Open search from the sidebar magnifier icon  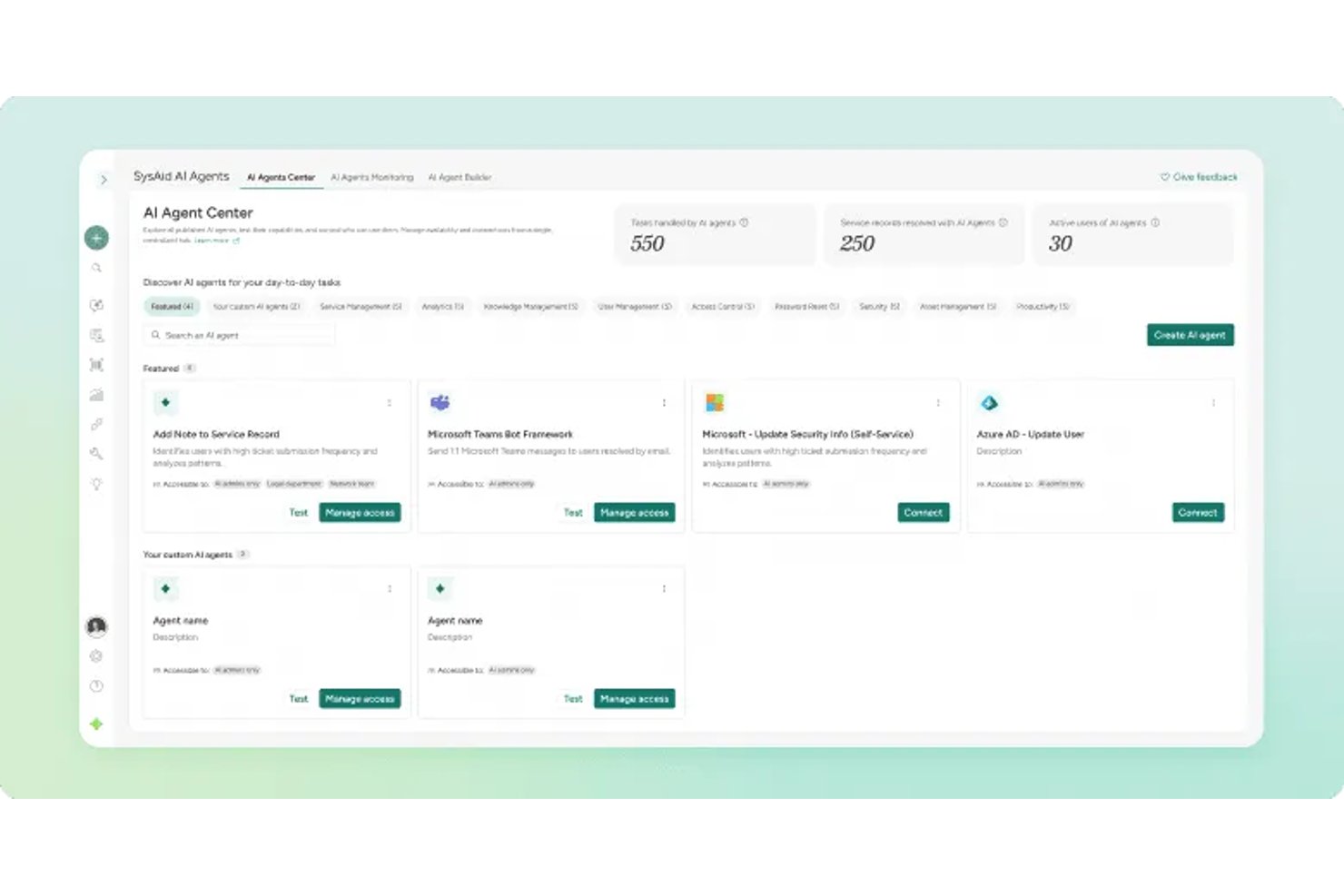point(96,269)
